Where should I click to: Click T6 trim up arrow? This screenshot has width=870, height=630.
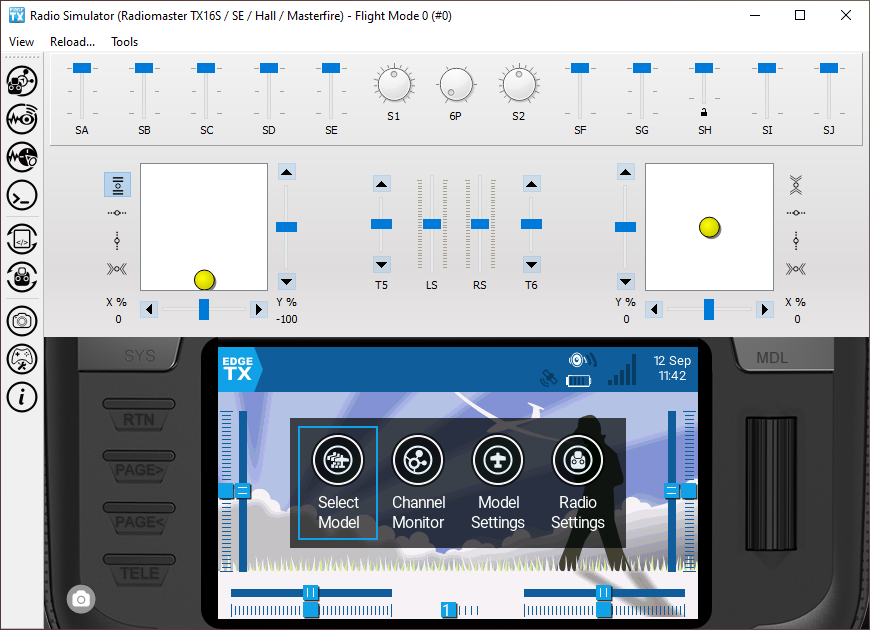531,184
